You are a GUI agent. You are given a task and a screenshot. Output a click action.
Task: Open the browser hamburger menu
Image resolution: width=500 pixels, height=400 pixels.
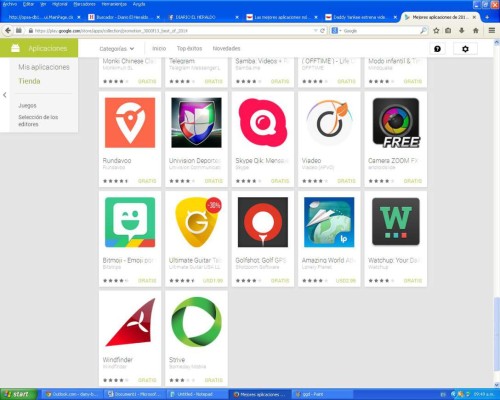[492, 31]
